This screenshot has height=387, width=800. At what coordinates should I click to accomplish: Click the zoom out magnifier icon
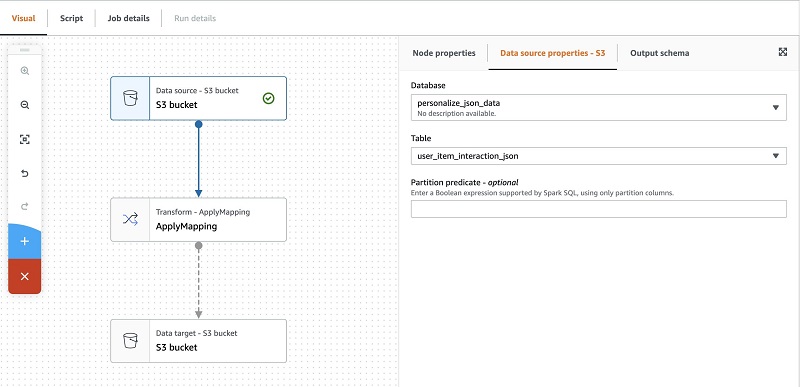[24, 105]
